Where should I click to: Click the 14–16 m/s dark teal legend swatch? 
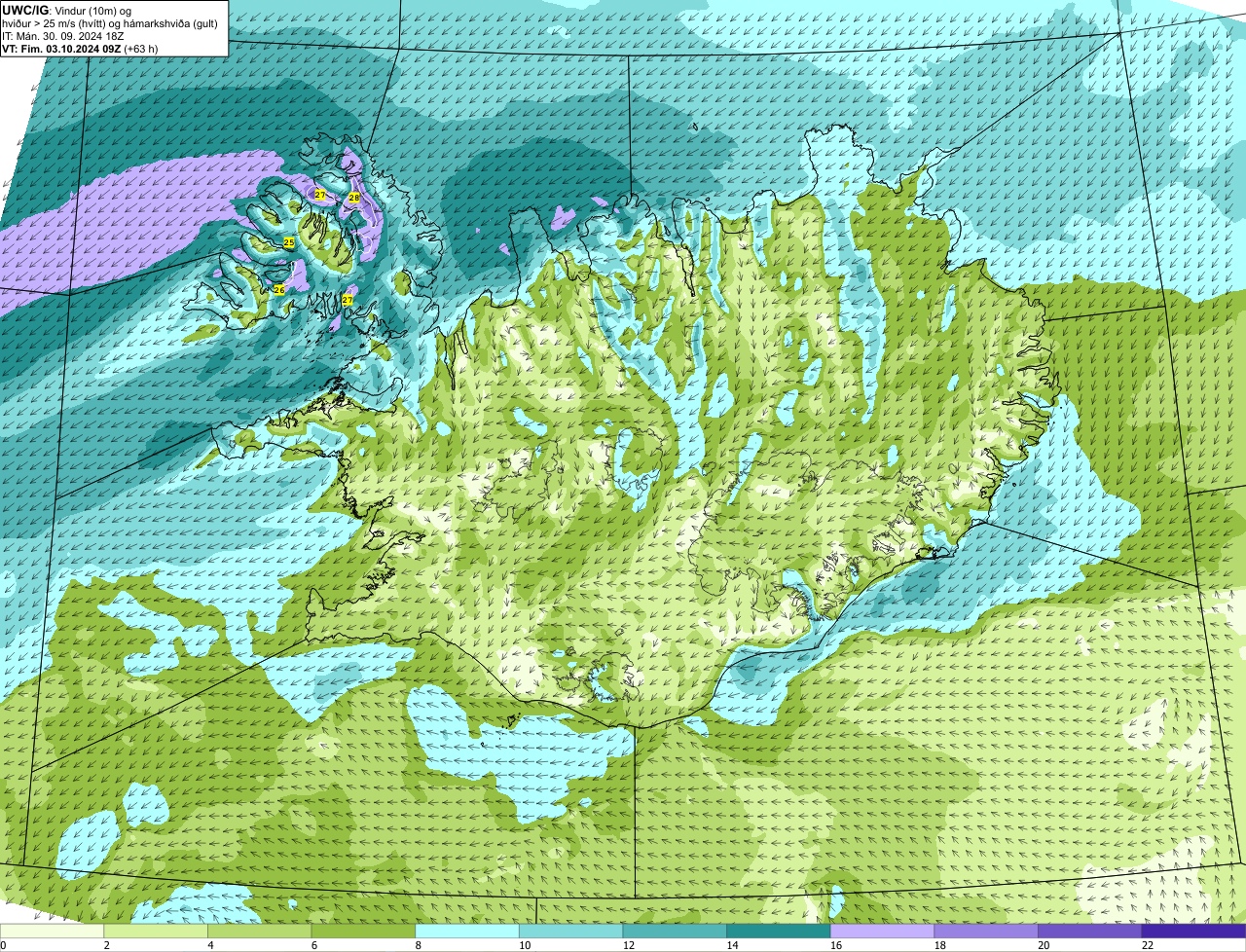(x=779, y=931)
